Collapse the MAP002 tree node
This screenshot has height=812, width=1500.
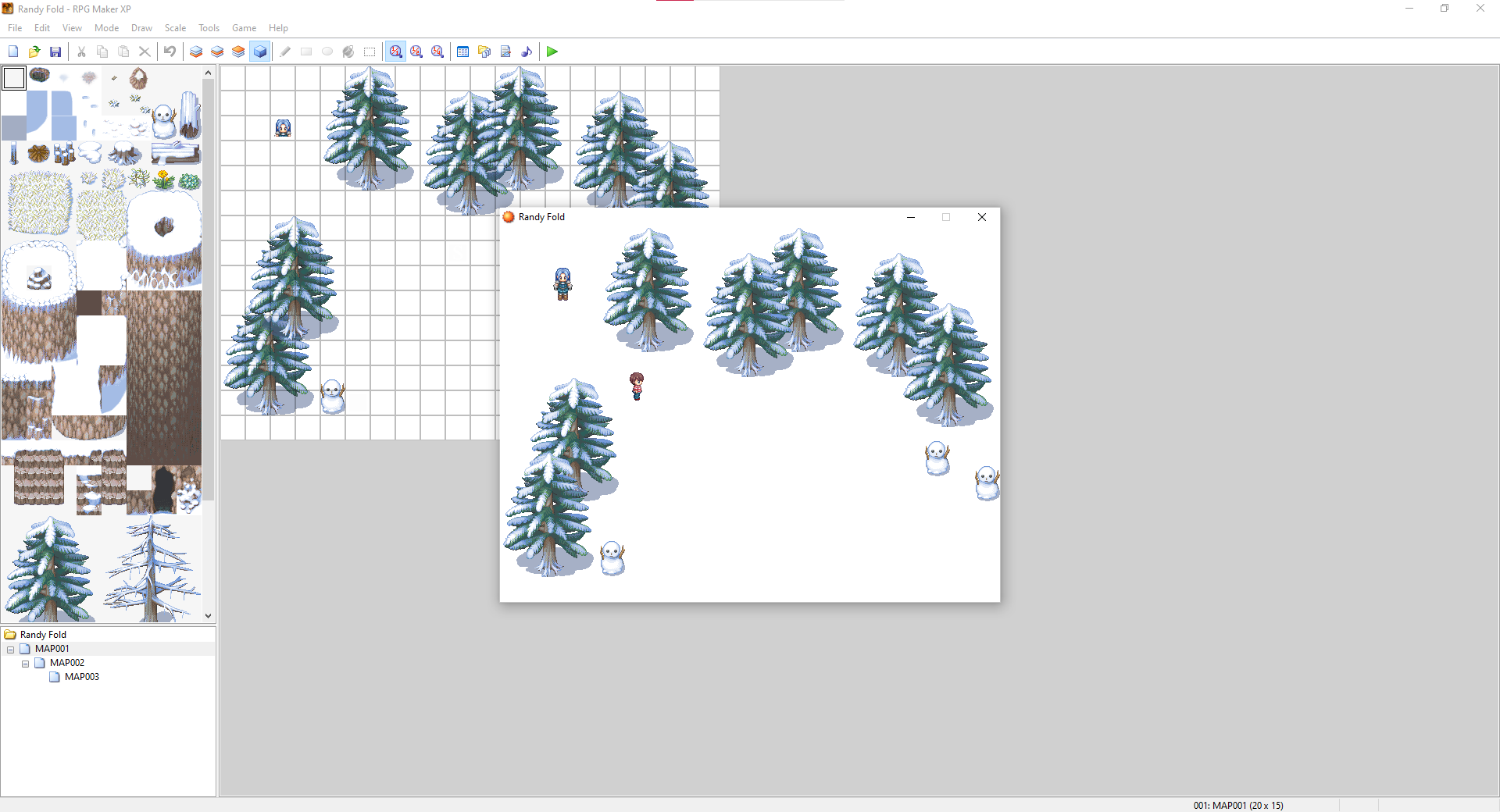tap(26, 664)
